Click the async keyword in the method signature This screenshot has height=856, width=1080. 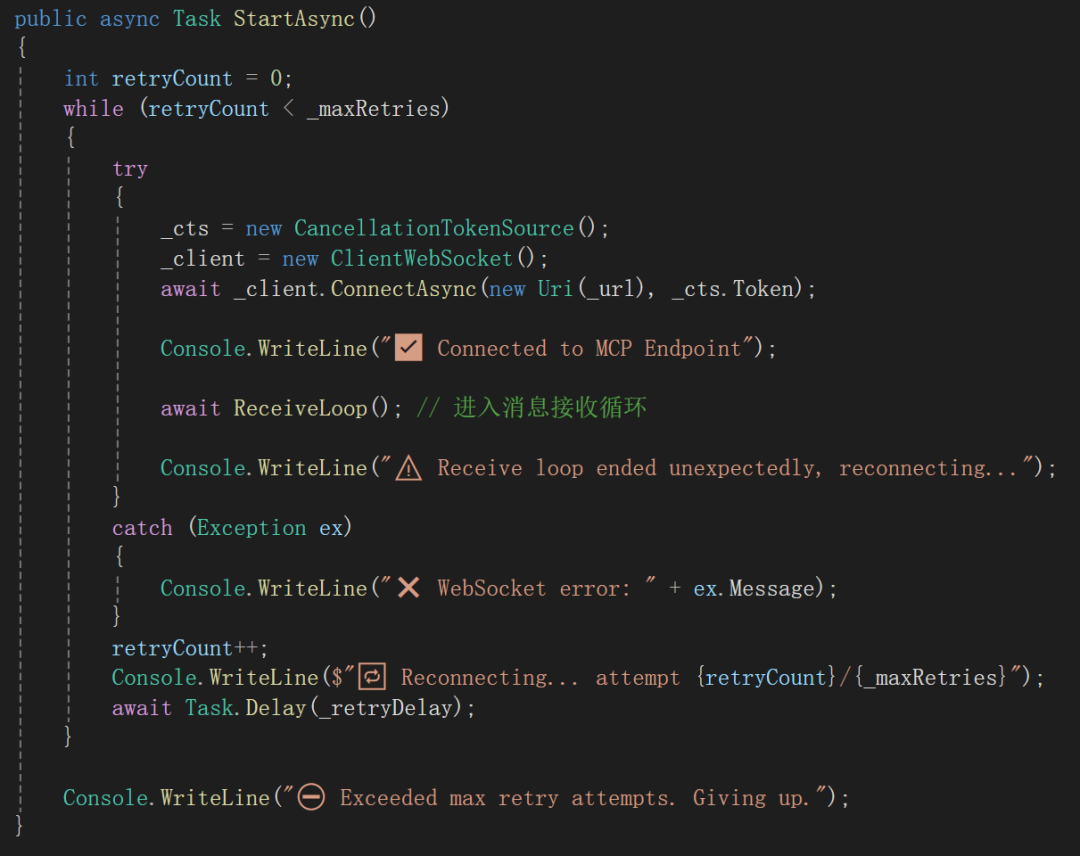pyautogui.click(x=130, y=18)
